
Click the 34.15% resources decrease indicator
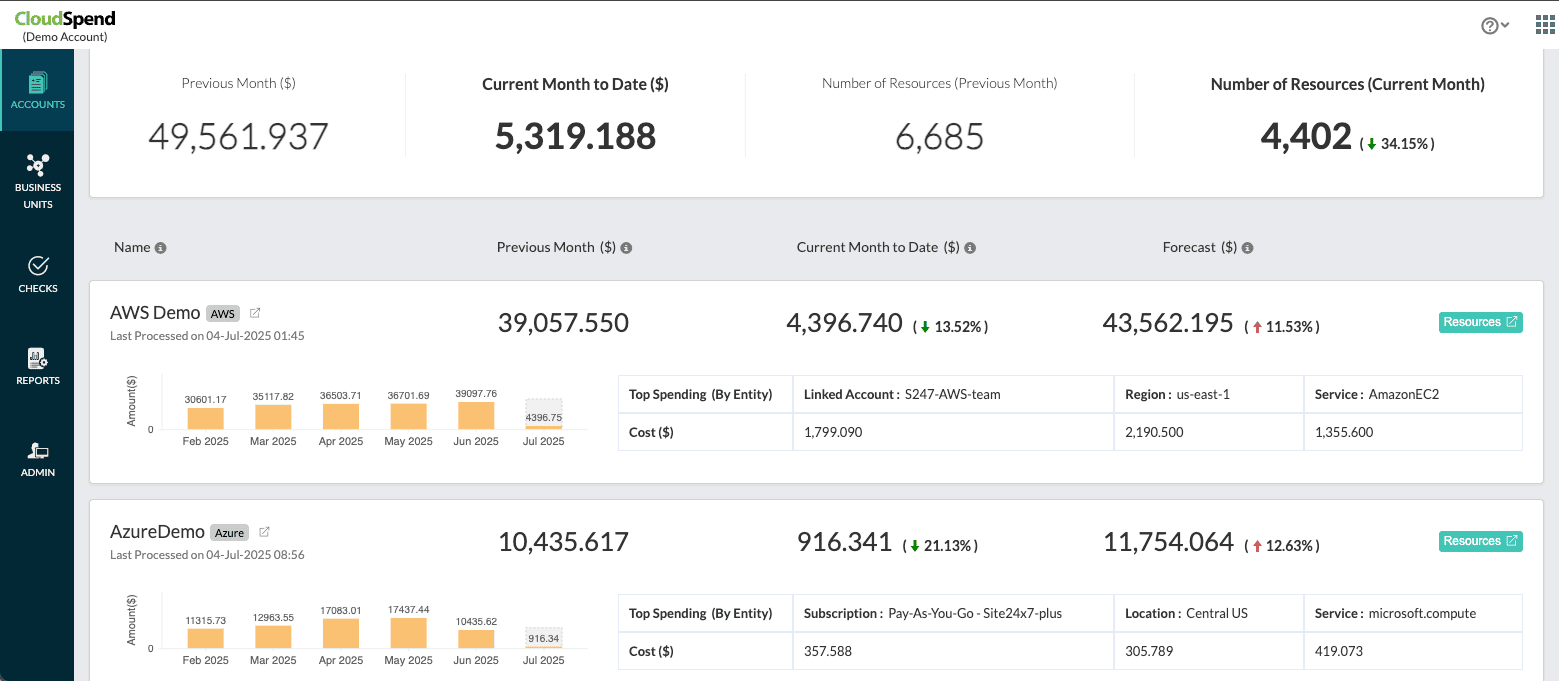coord(1398,143)
